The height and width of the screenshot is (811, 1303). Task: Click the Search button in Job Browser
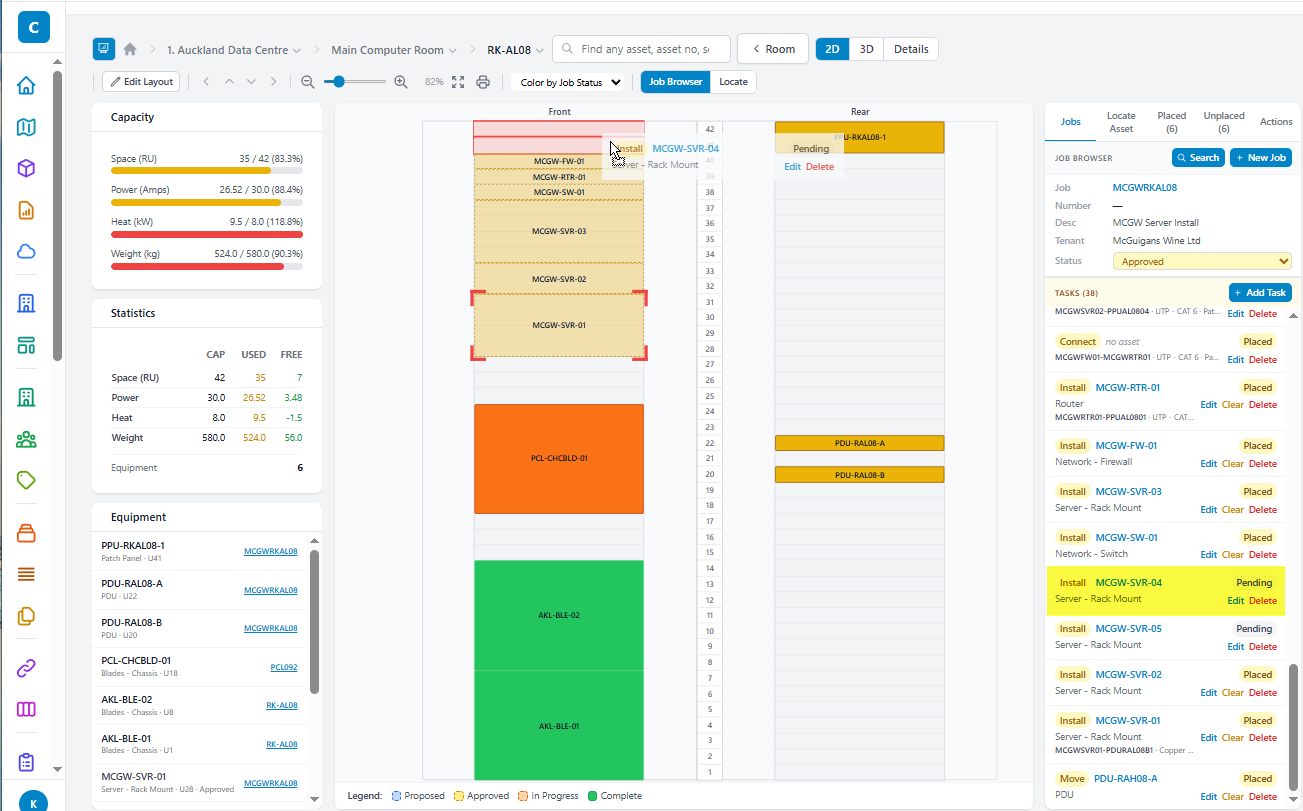1198,157
